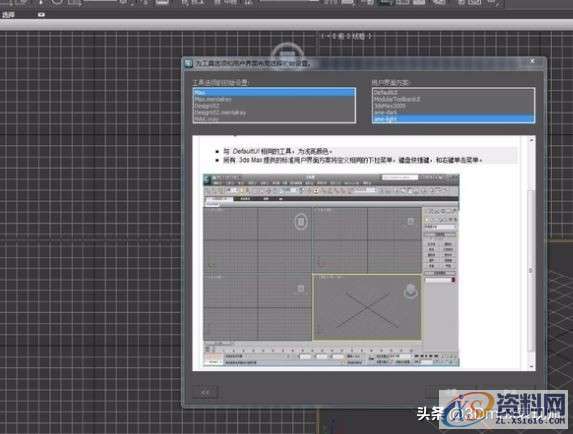573x434 pixels.
Task: Click the description pane's vertical scrollbar thumb
Action: pos(531,270)
